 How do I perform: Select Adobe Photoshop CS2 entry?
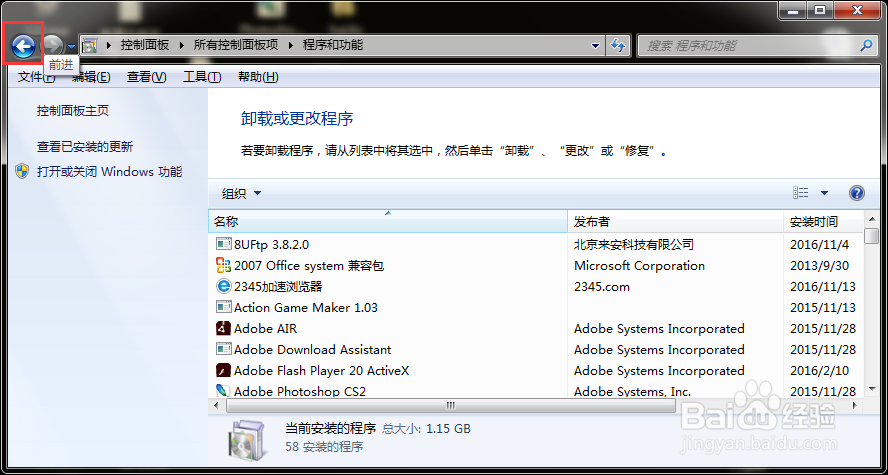[x=300, y=391]
